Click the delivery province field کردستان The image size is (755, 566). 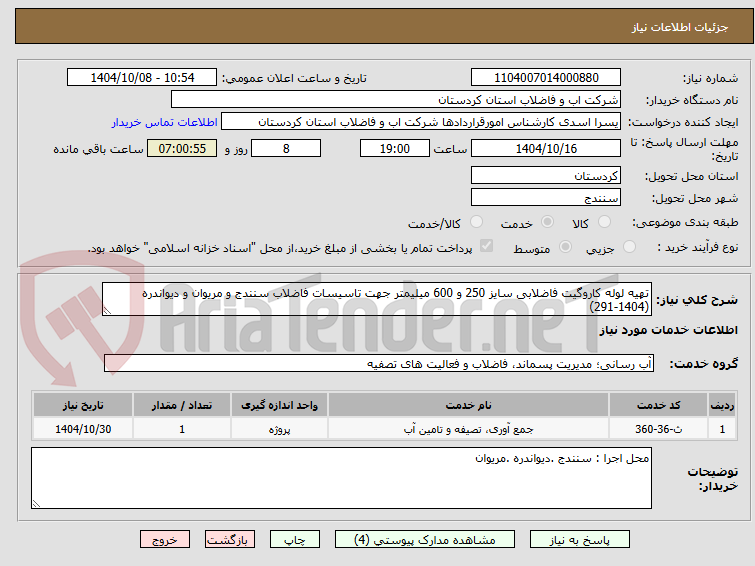(546, 175)
